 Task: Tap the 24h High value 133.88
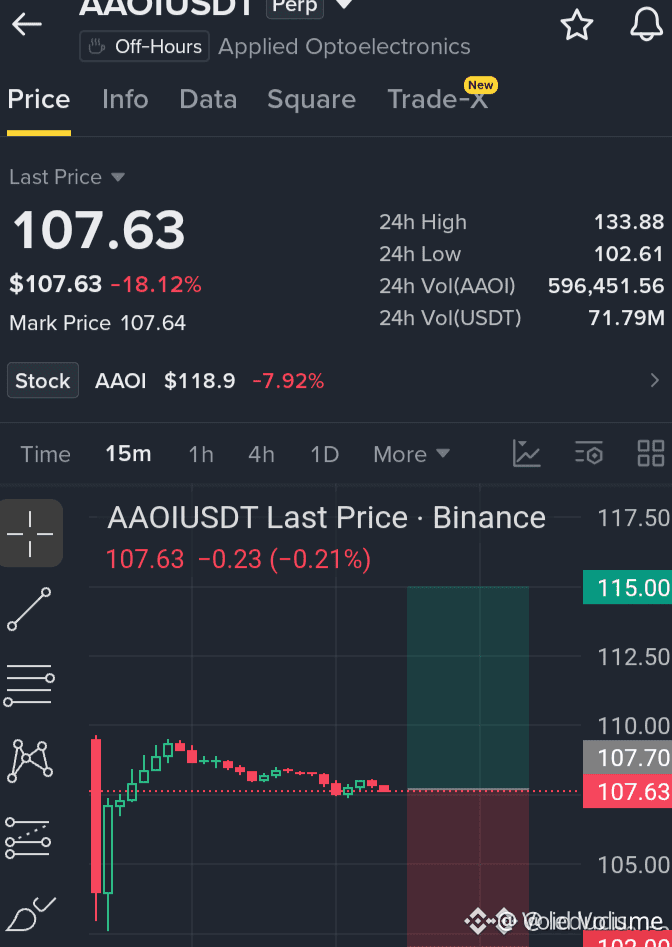[x=629, y=222]
